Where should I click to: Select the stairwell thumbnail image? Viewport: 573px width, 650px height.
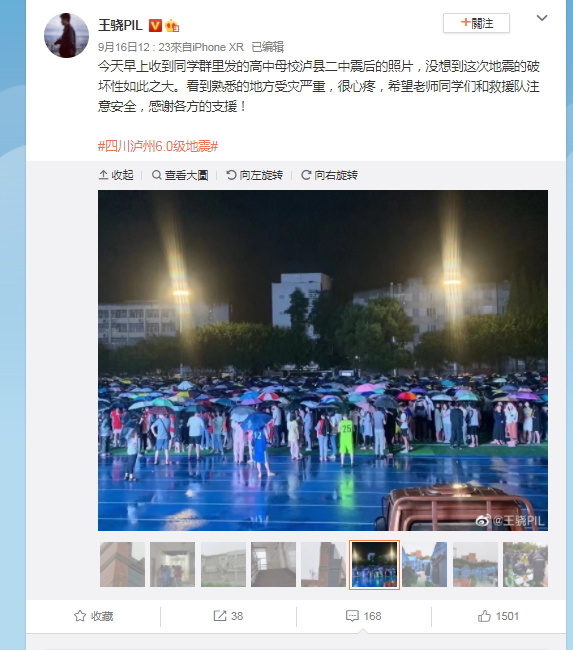(x=273, y=564)
